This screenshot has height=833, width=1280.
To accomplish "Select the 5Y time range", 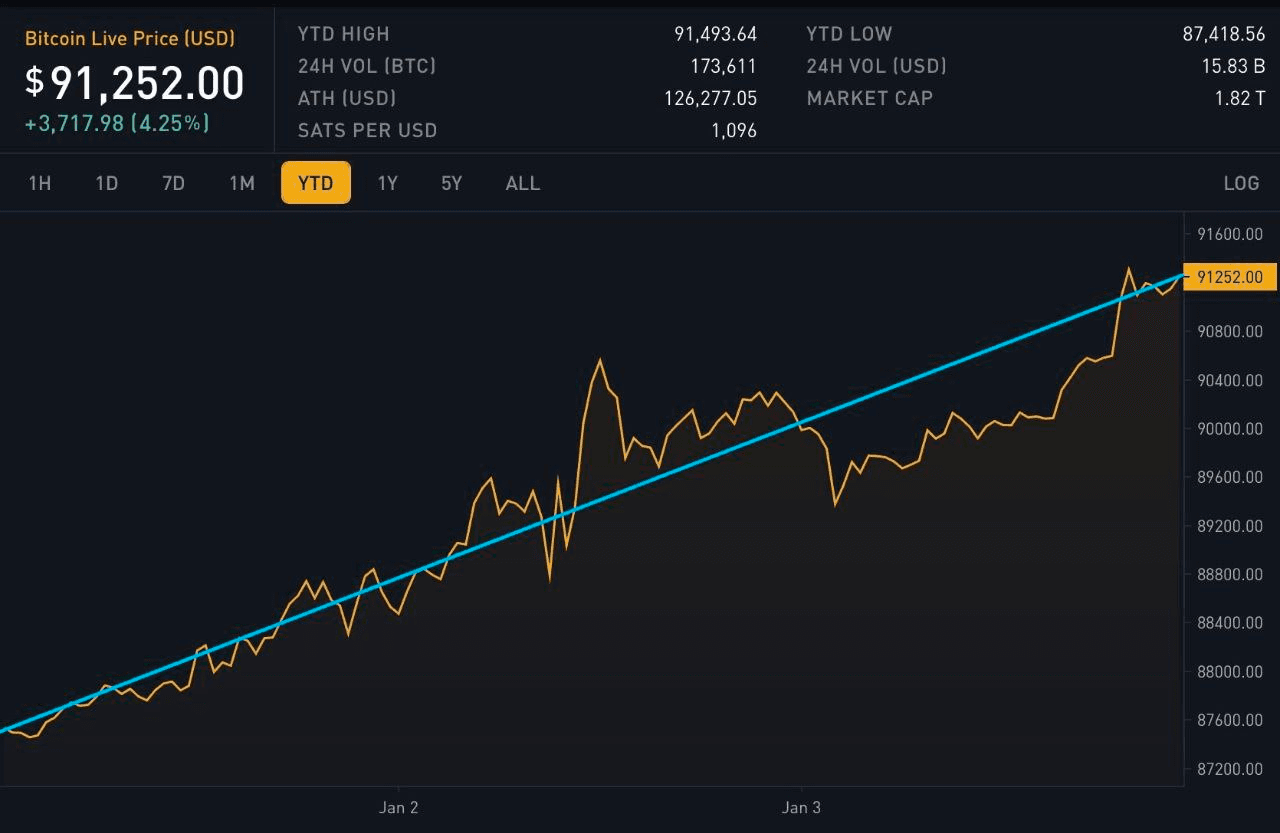I will (452, 183).
